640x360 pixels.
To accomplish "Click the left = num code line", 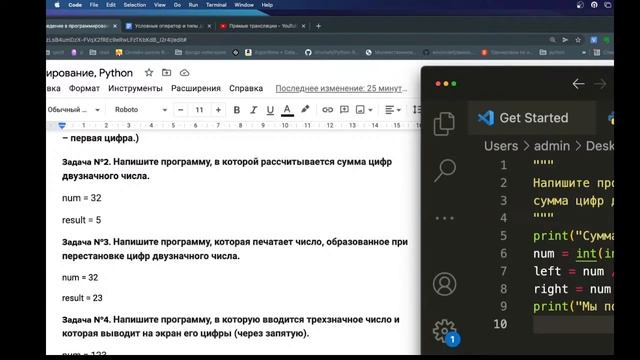I will (x=573, y=271).
